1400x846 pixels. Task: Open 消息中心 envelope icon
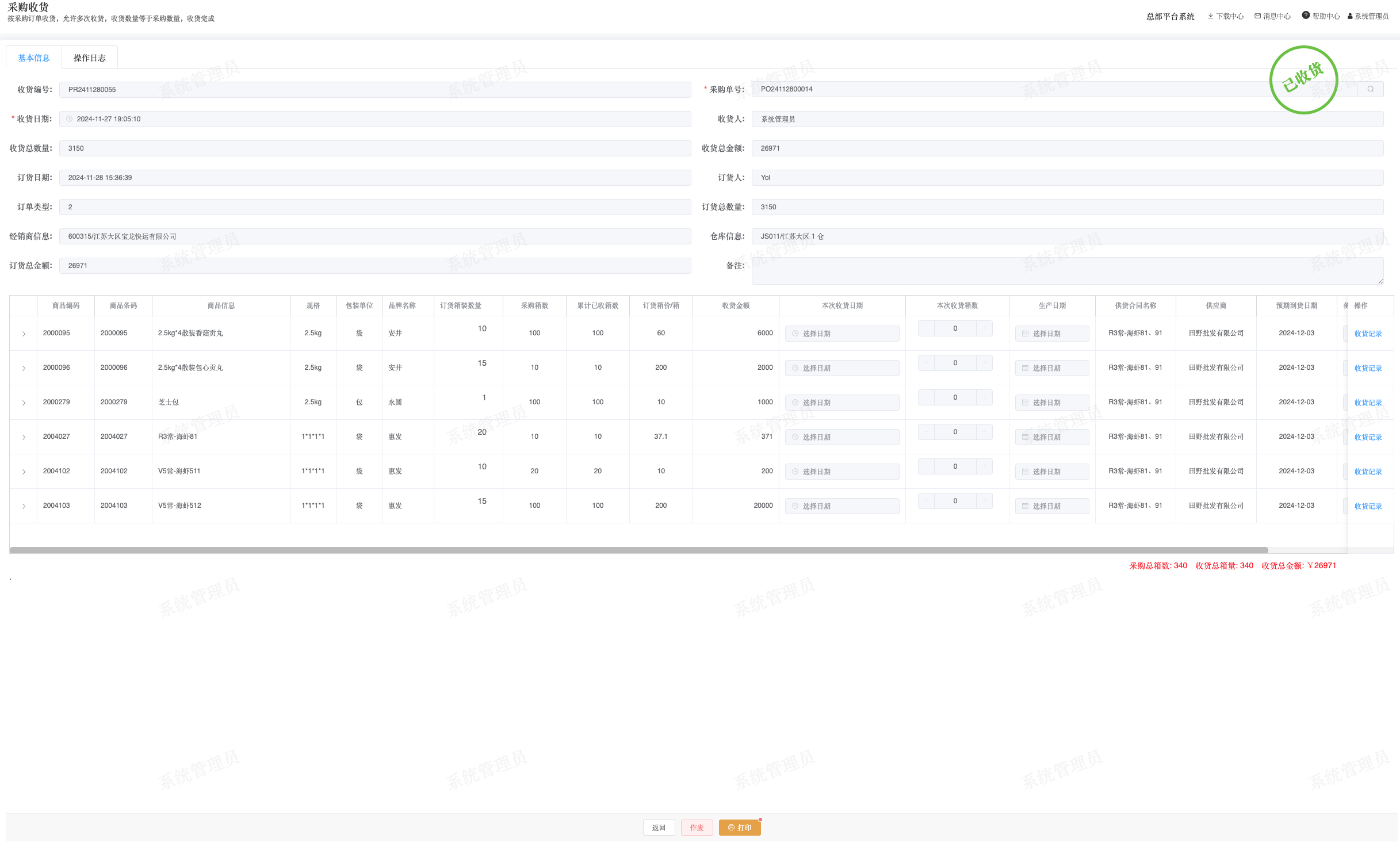(1258, 16)
